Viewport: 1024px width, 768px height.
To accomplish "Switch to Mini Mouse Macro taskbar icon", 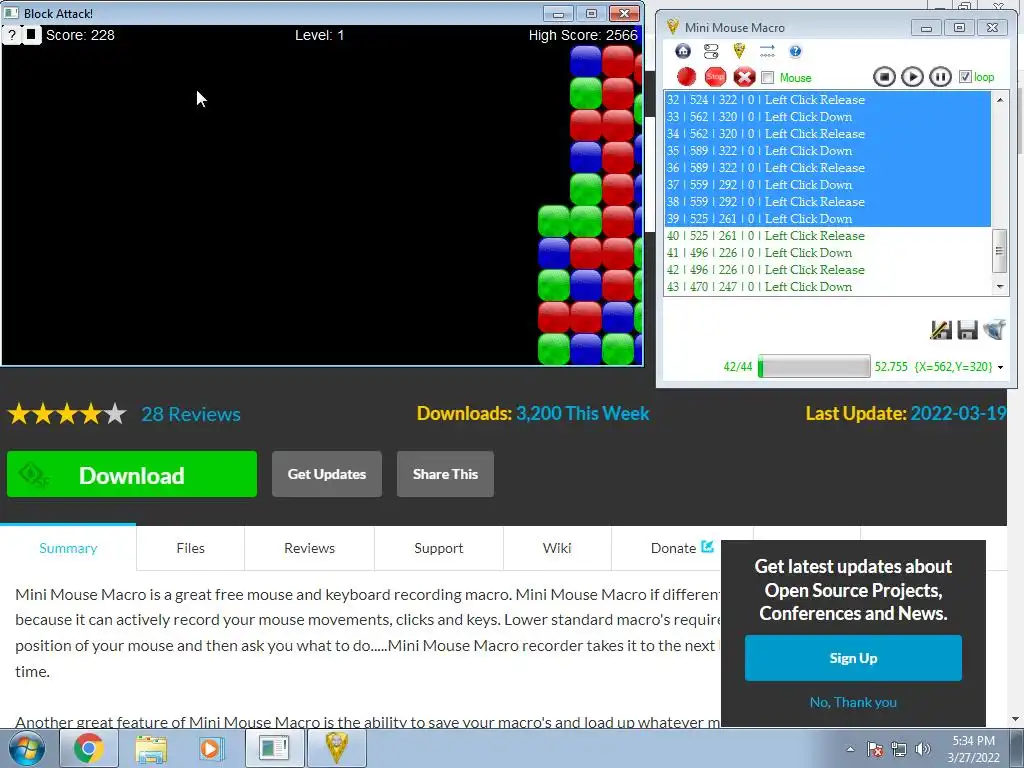I will point(337,748).
